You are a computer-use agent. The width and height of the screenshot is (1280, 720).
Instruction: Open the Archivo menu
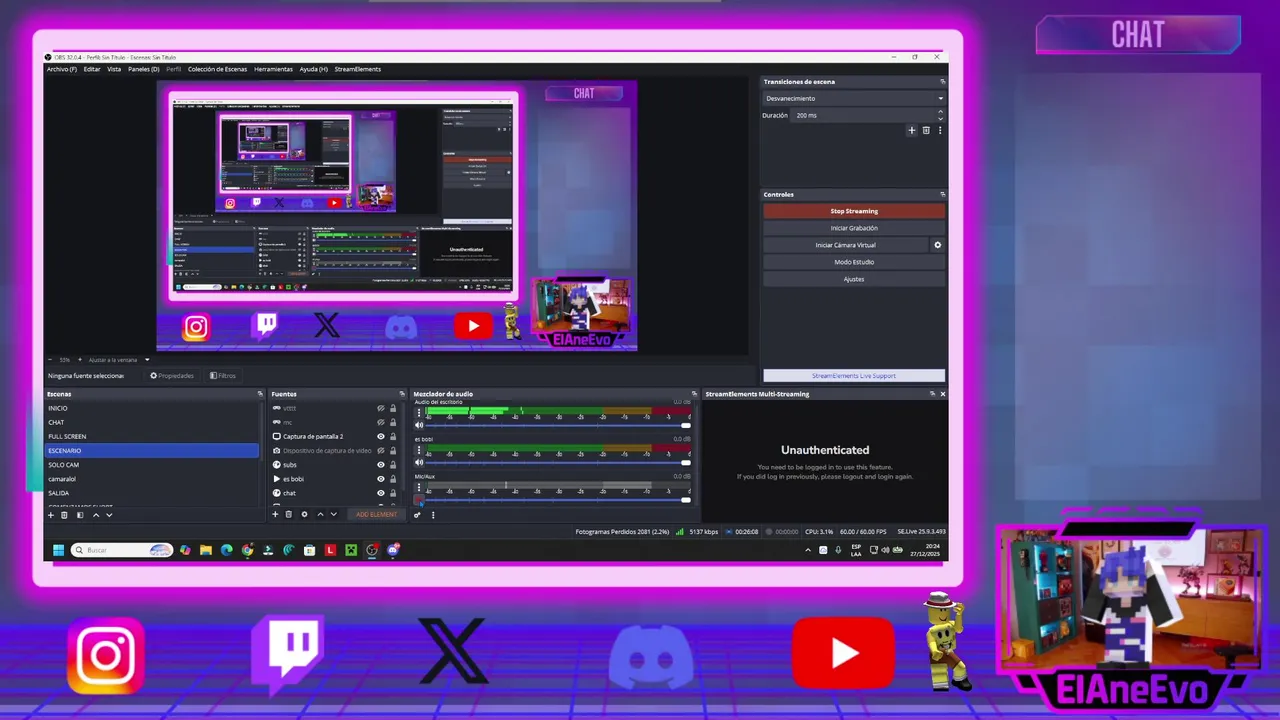tap(61, 69)
